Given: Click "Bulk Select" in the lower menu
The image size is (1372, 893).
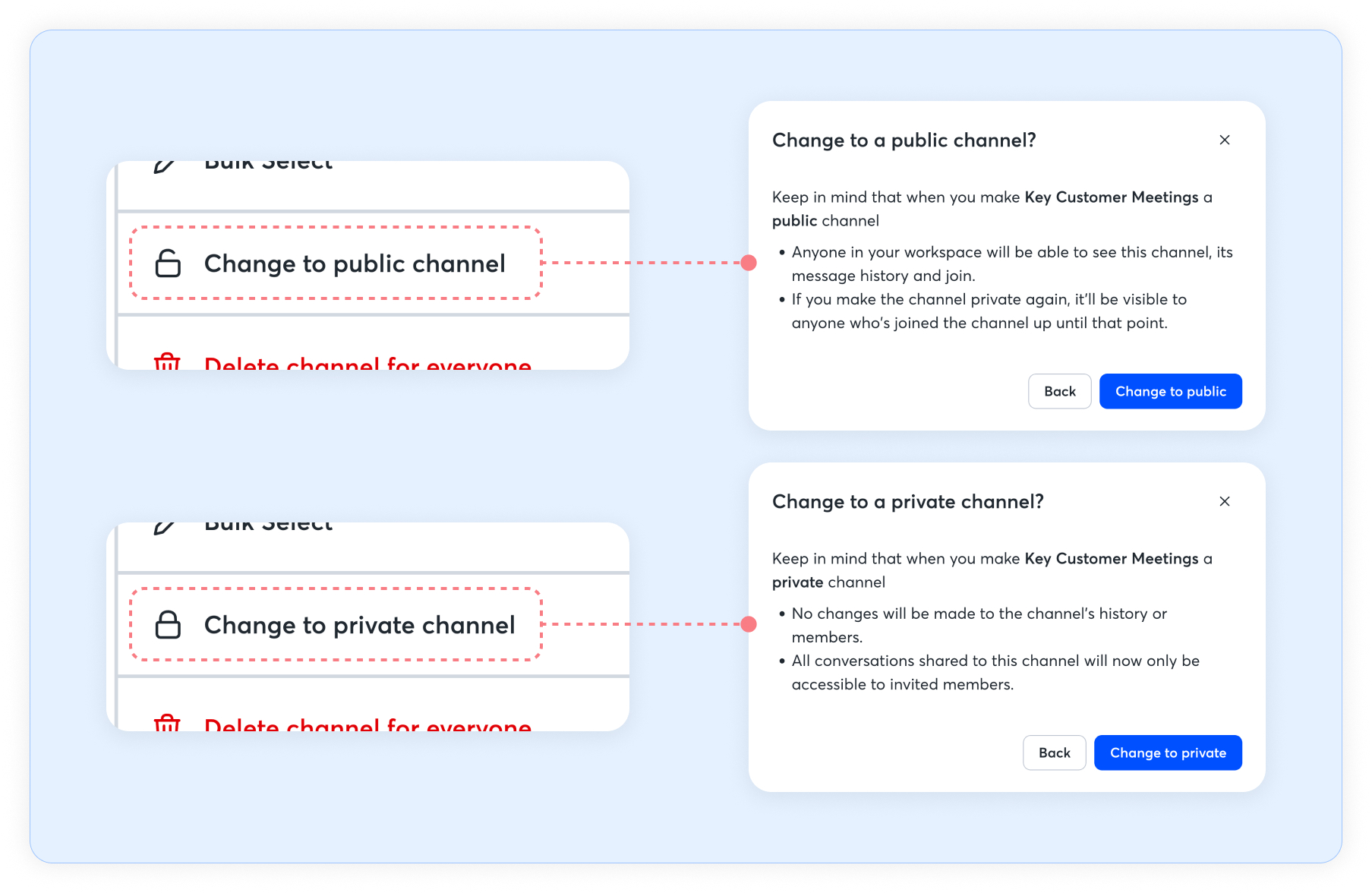Looking at the screenshot, I should coord(268,526).
